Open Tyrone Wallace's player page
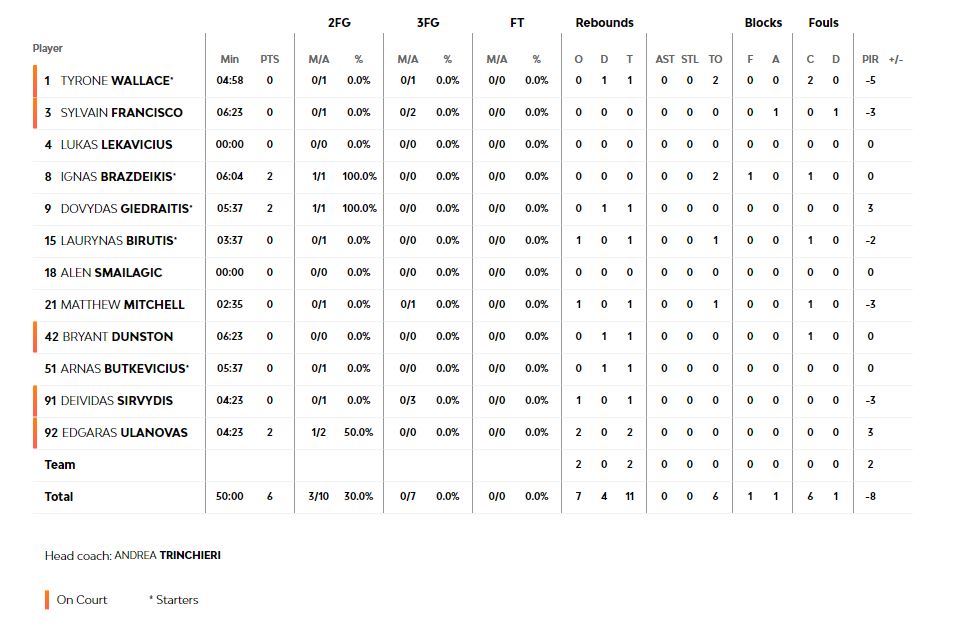 116,81
